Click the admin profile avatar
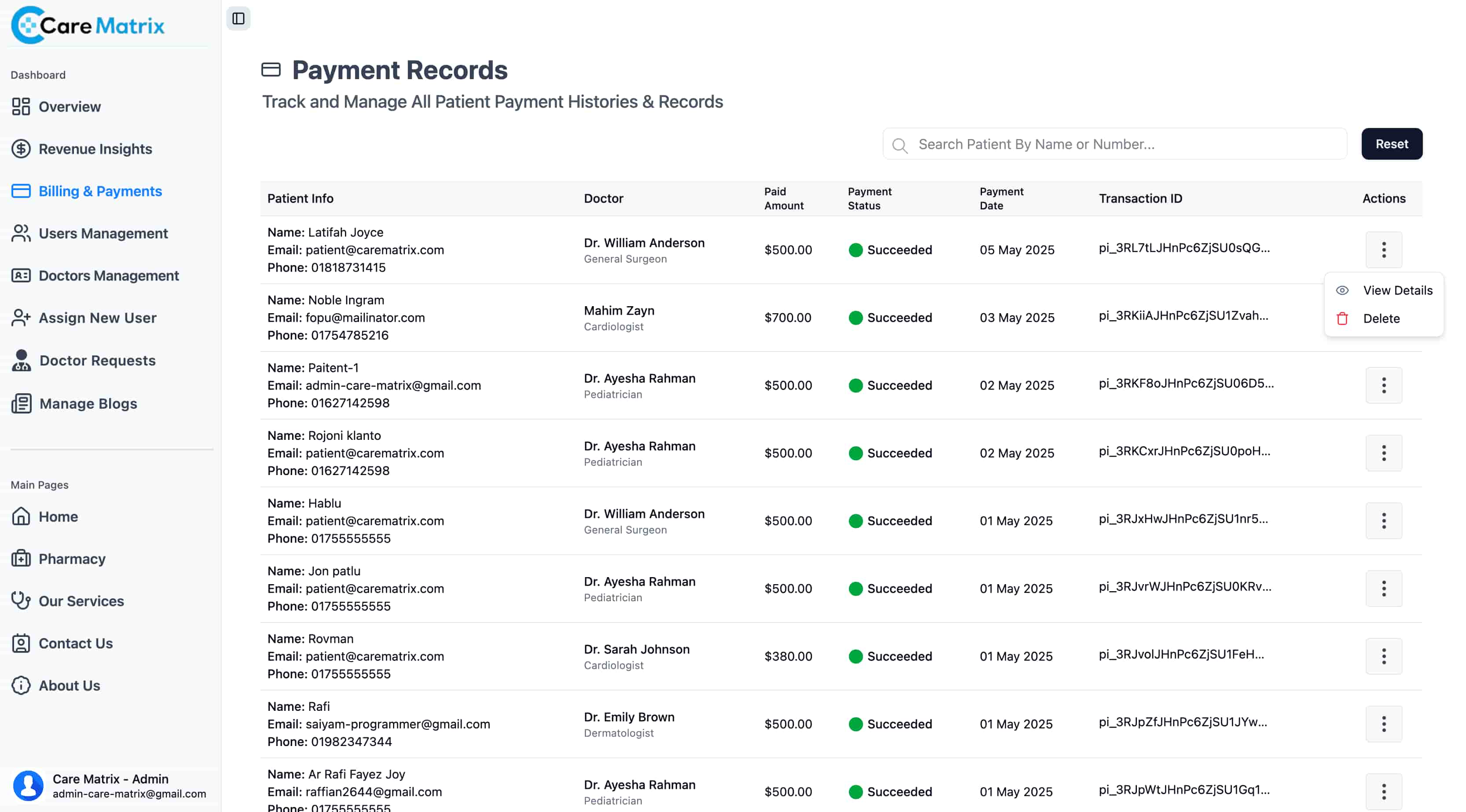 pos(29,786)
